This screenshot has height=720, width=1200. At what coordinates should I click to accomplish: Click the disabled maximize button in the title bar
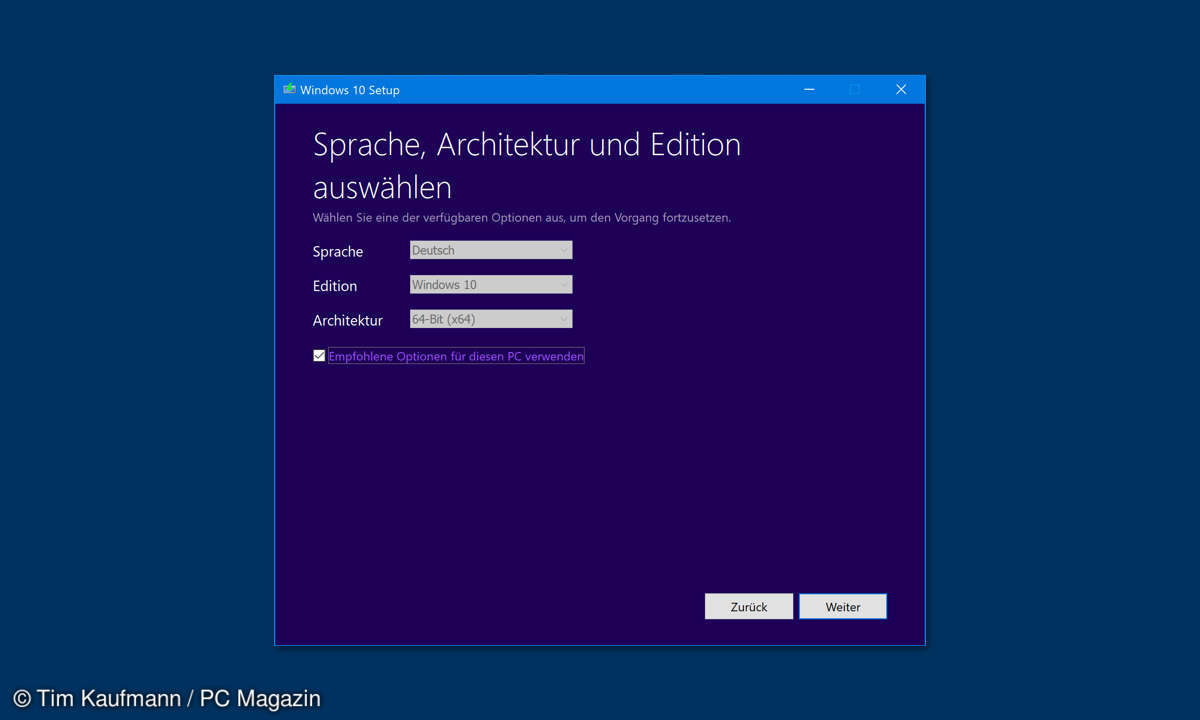854,89
